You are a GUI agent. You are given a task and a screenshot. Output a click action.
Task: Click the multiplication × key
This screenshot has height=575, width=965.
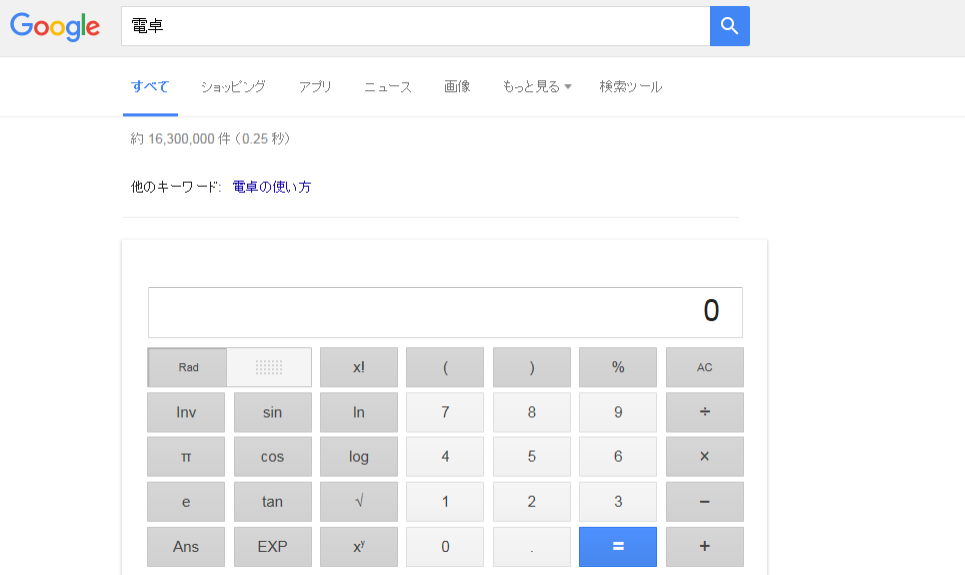pos(705,457)
